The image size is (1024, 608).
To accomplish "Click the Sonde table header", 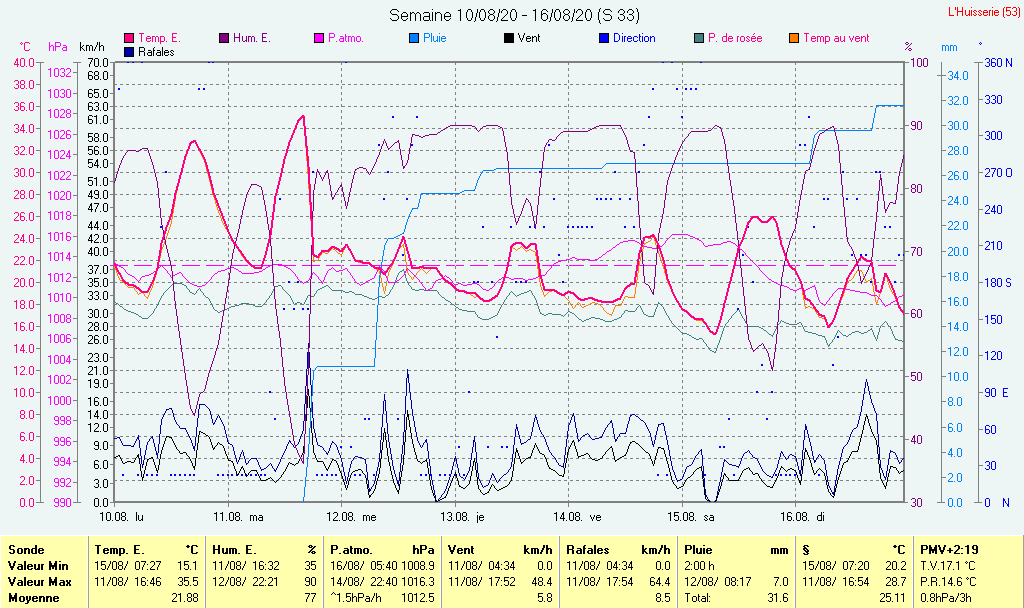I will coord(26,550).
